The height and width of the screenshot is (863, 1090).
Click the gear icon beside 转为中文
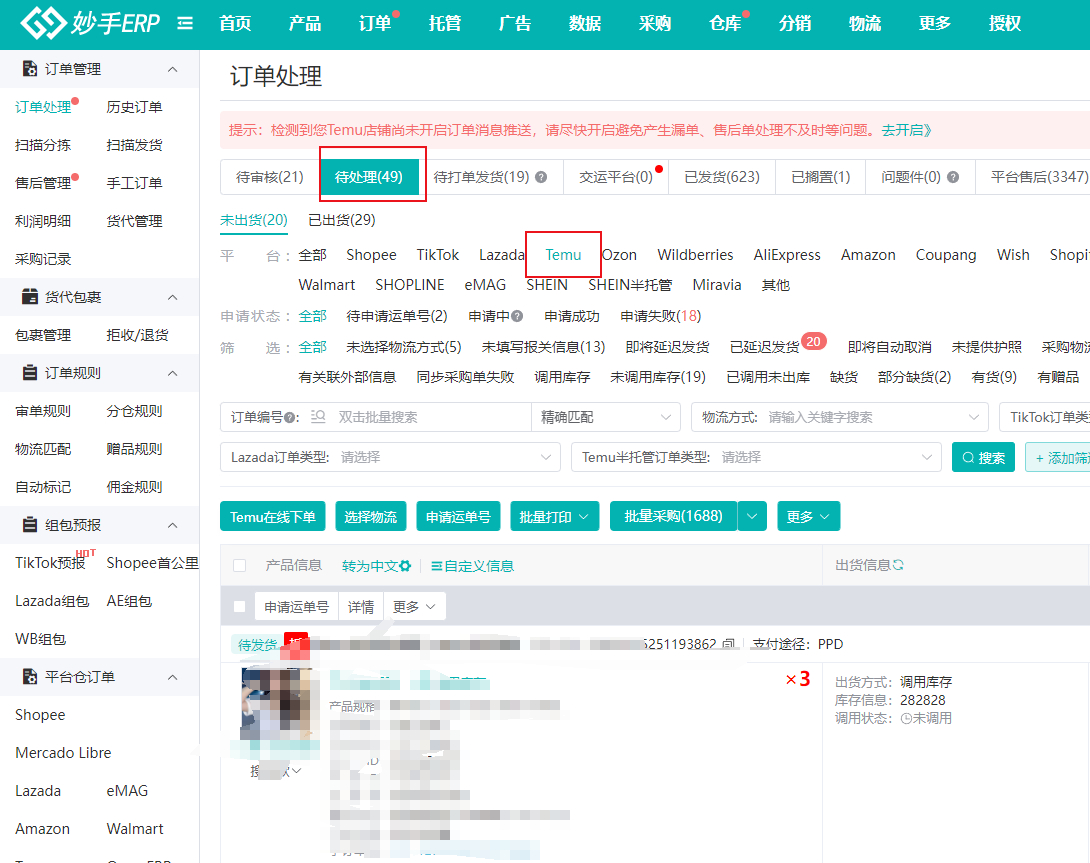[405, 566]
